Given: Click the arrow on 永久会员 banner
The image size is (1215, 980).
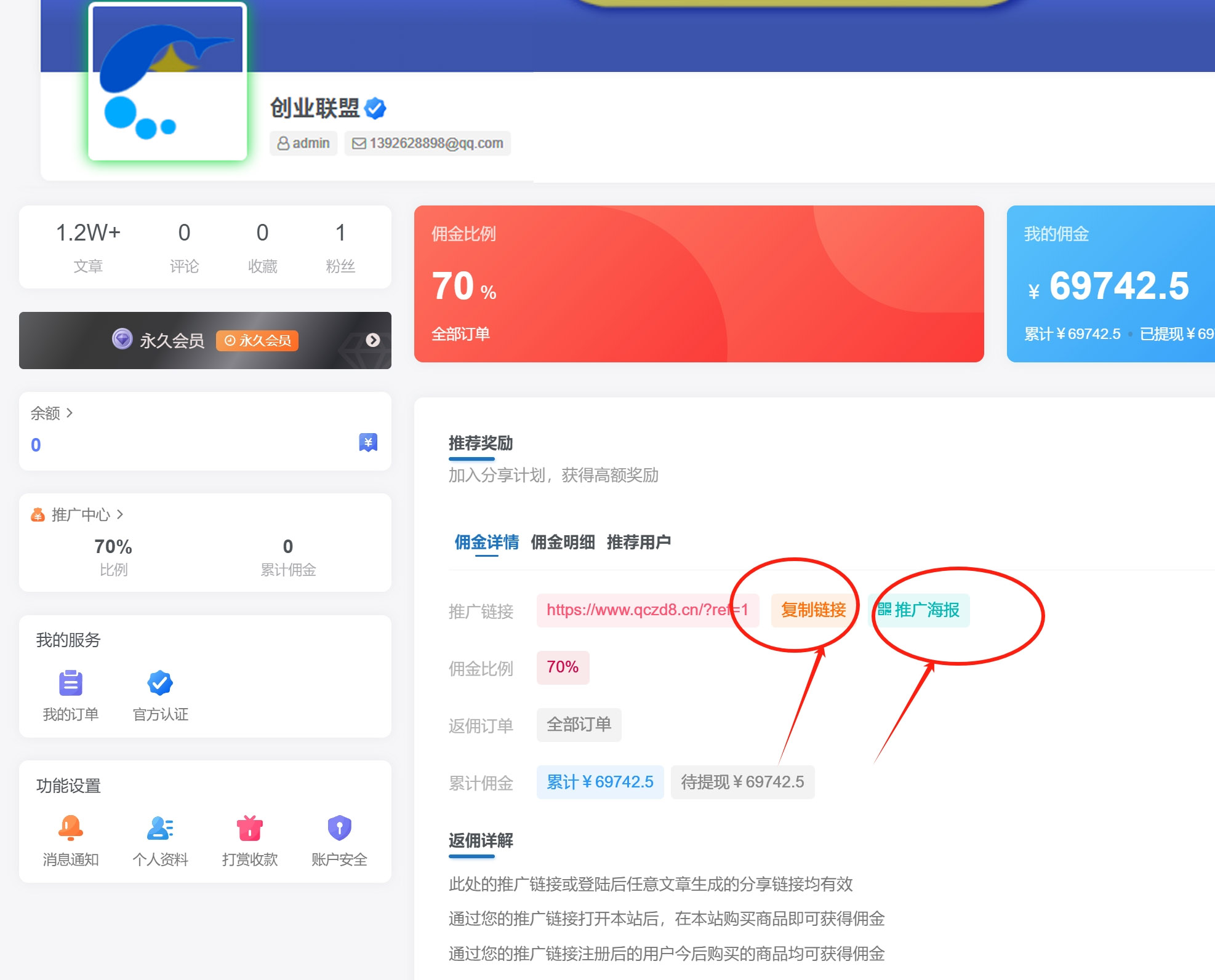Looking at the screenshot, I should 372,340.
